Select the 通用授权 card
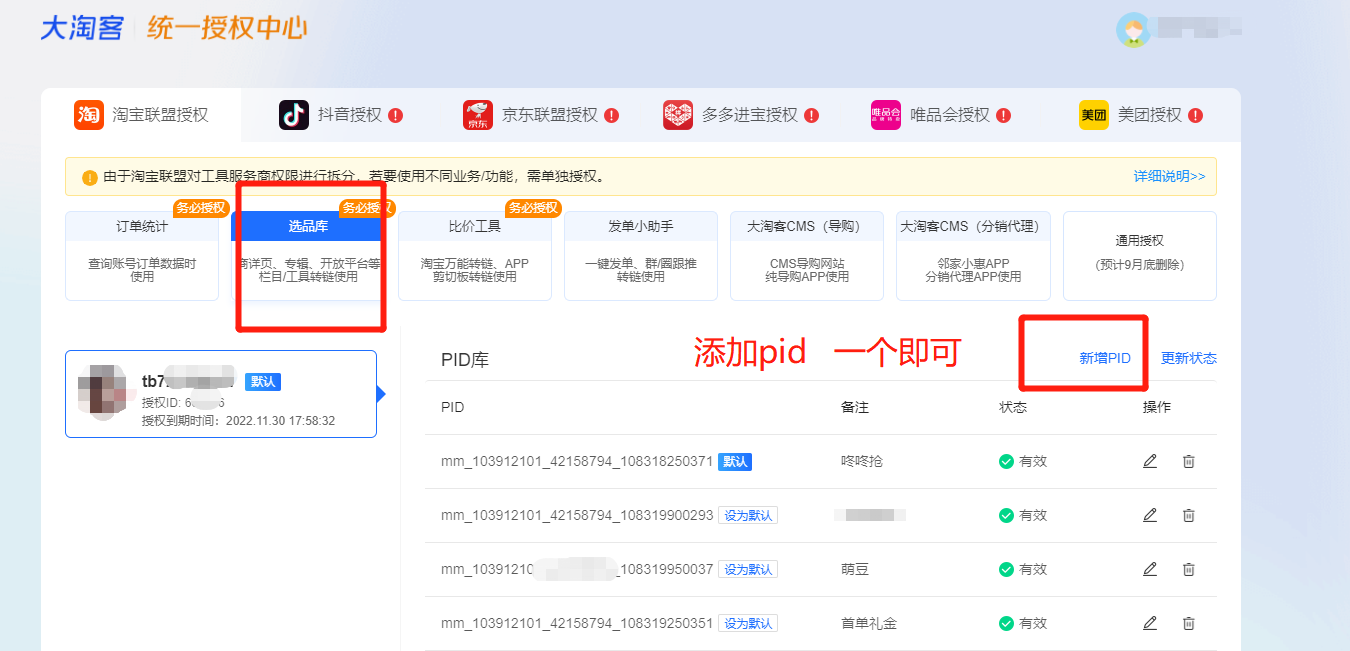The height and width of the screenshot is (651, 1350). click(1140, 256)
